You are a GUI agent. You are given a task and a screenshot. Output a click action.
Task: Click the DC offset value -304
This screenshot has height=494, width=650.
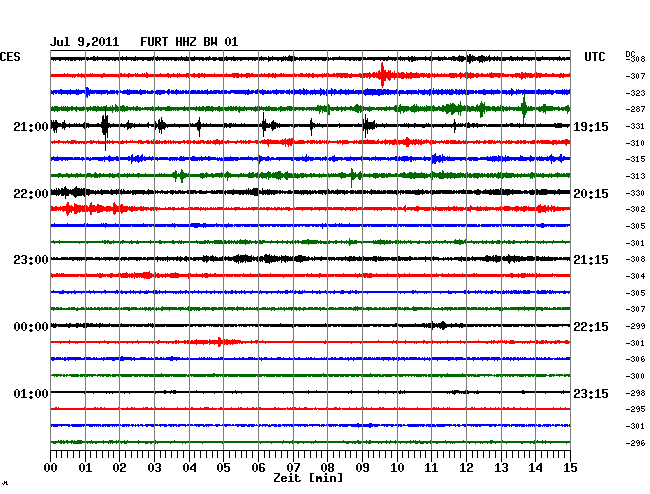tap(635, 276)
